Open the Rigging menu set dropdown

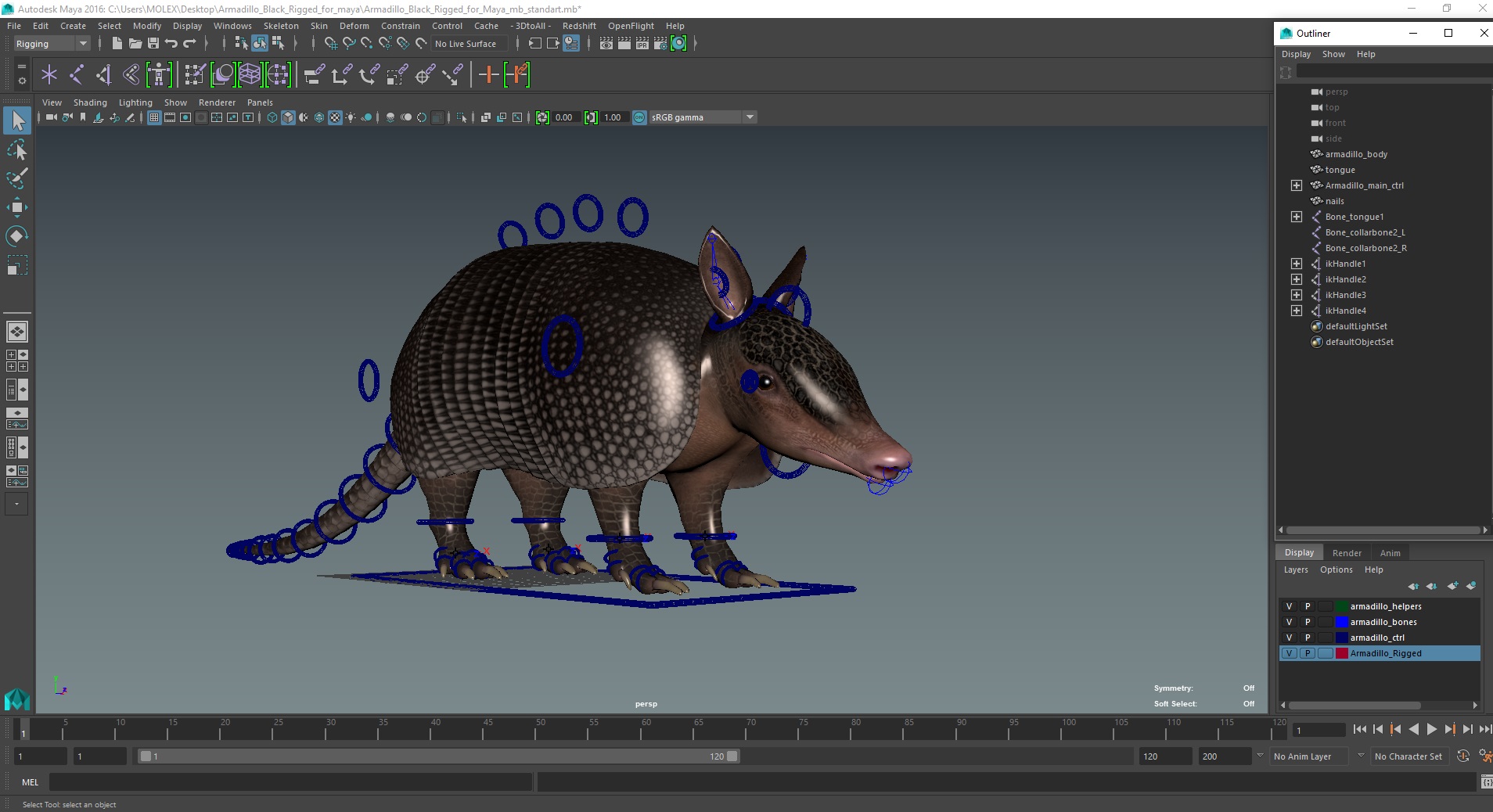tap(51, 44)
